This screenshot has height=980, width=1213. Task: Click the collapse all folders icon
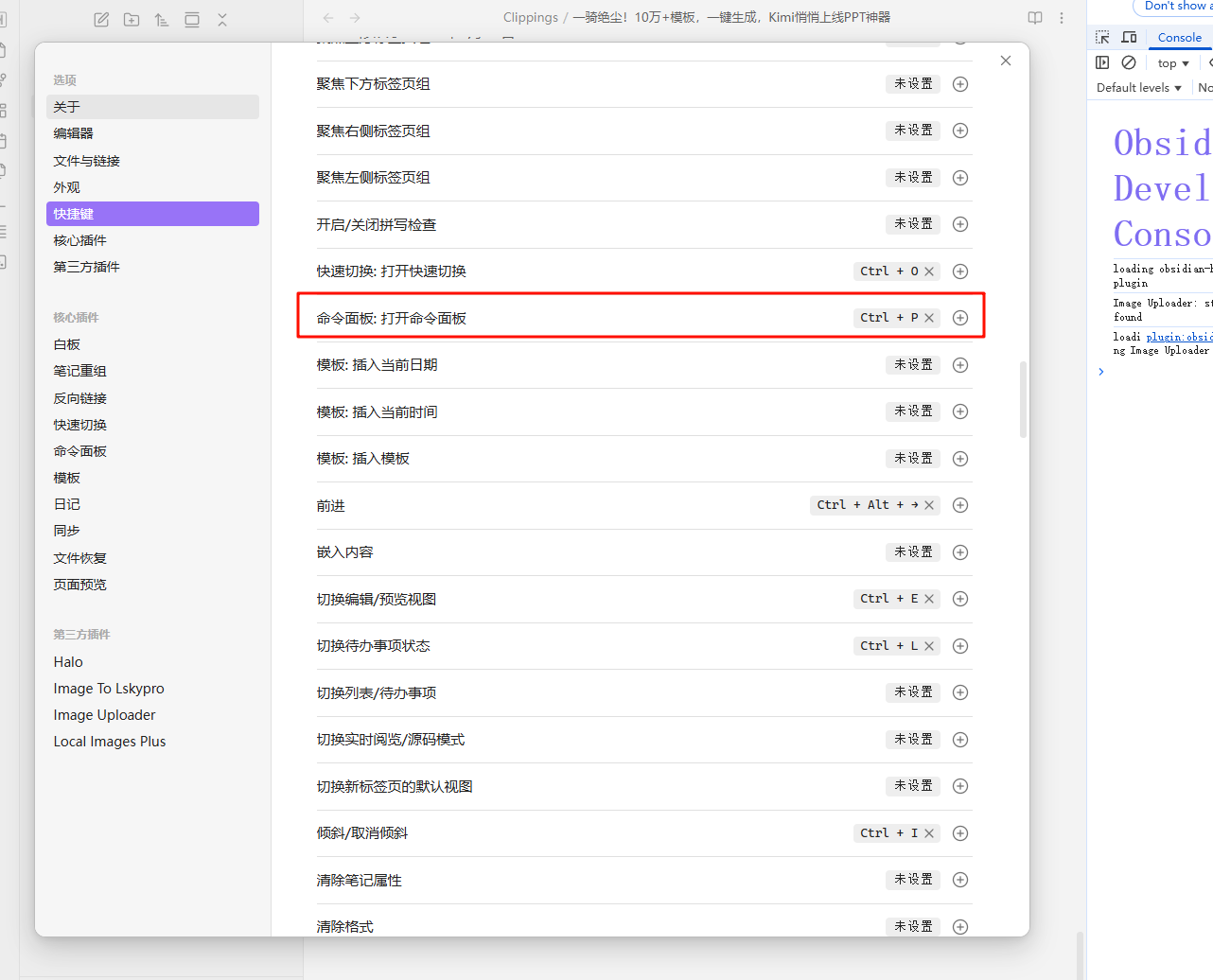222,19
